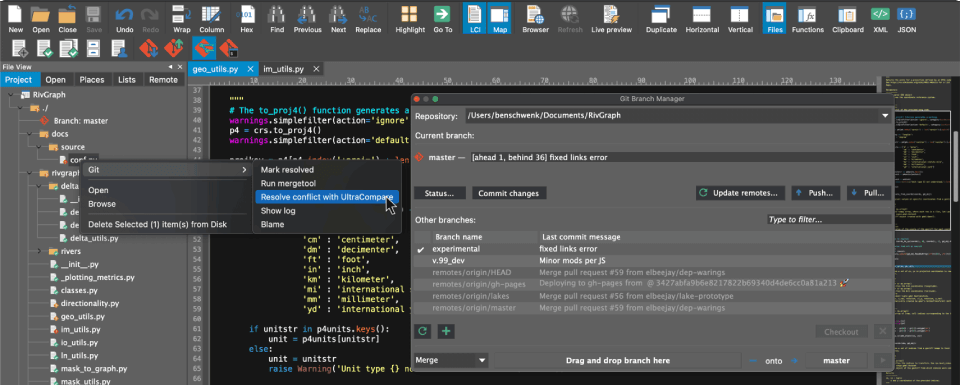Undo the last edit

tap(124, 19)
